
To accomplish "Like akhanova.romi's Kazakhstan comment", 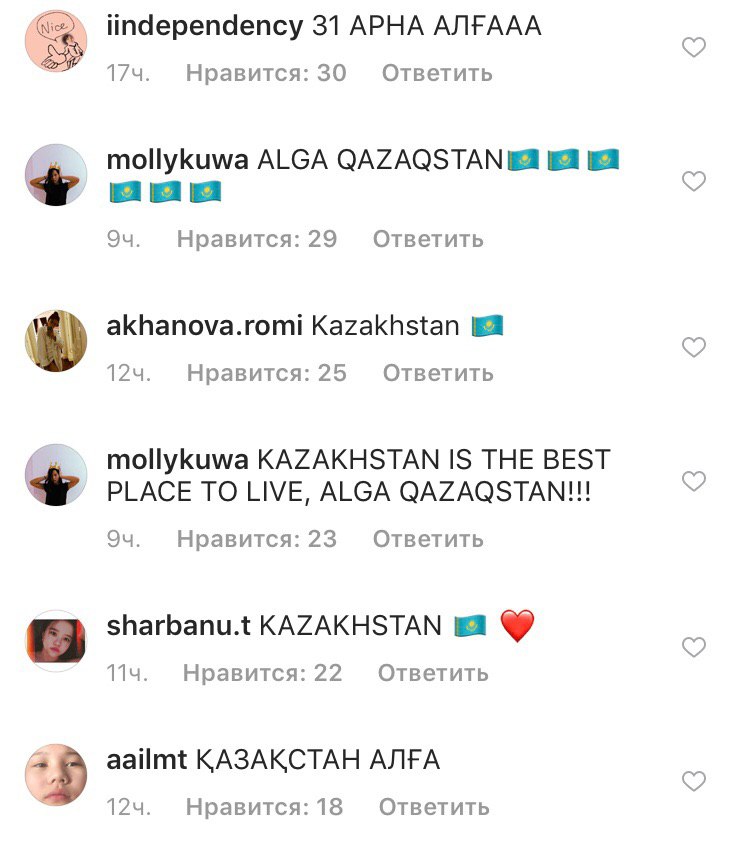I will [693, 347].
